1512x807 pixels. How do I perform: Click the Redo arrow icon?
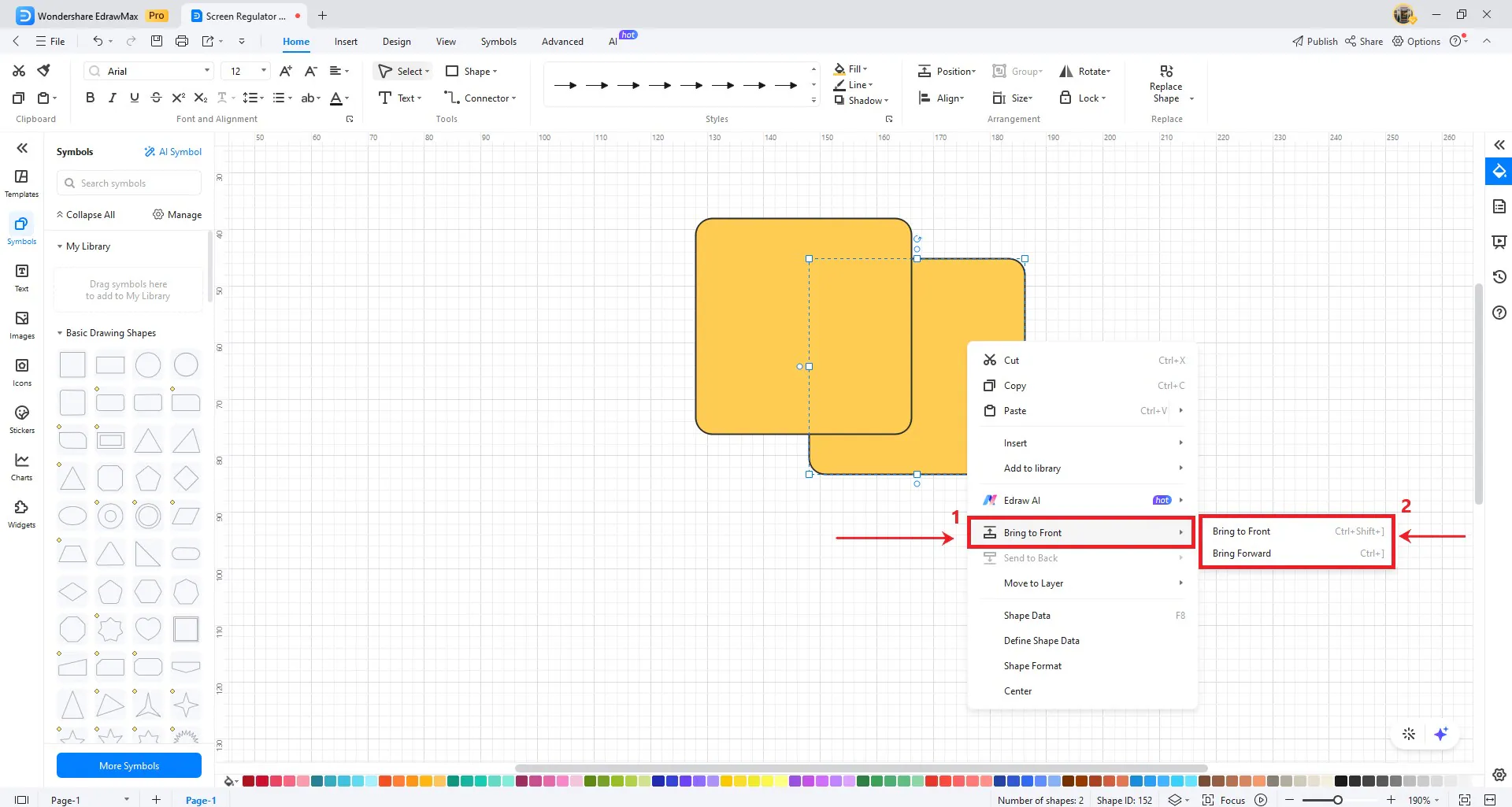[x=131, y=41]
